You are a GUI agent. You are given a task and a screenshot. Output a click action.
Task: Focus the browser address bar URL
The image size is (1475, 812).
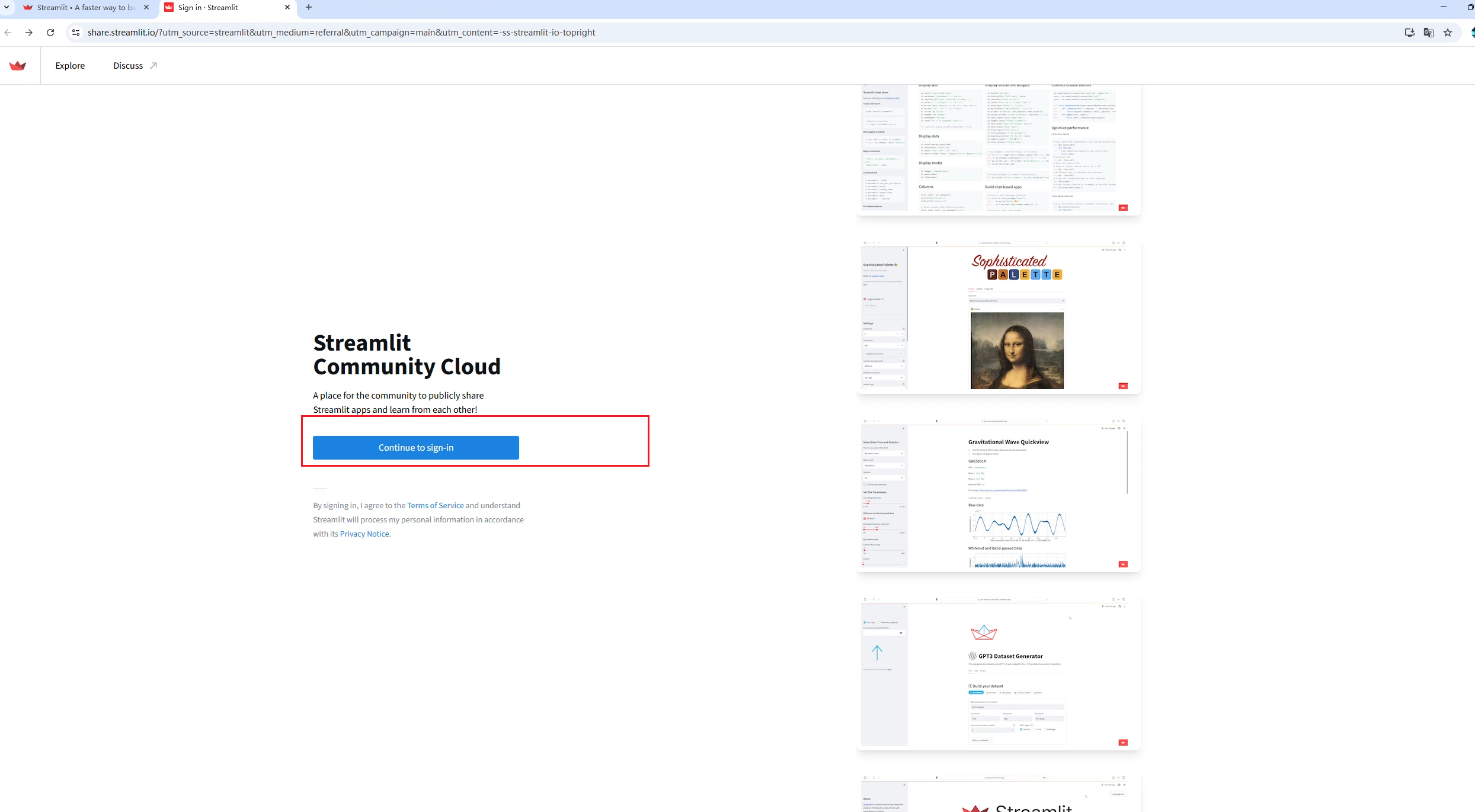coord(341,33)
